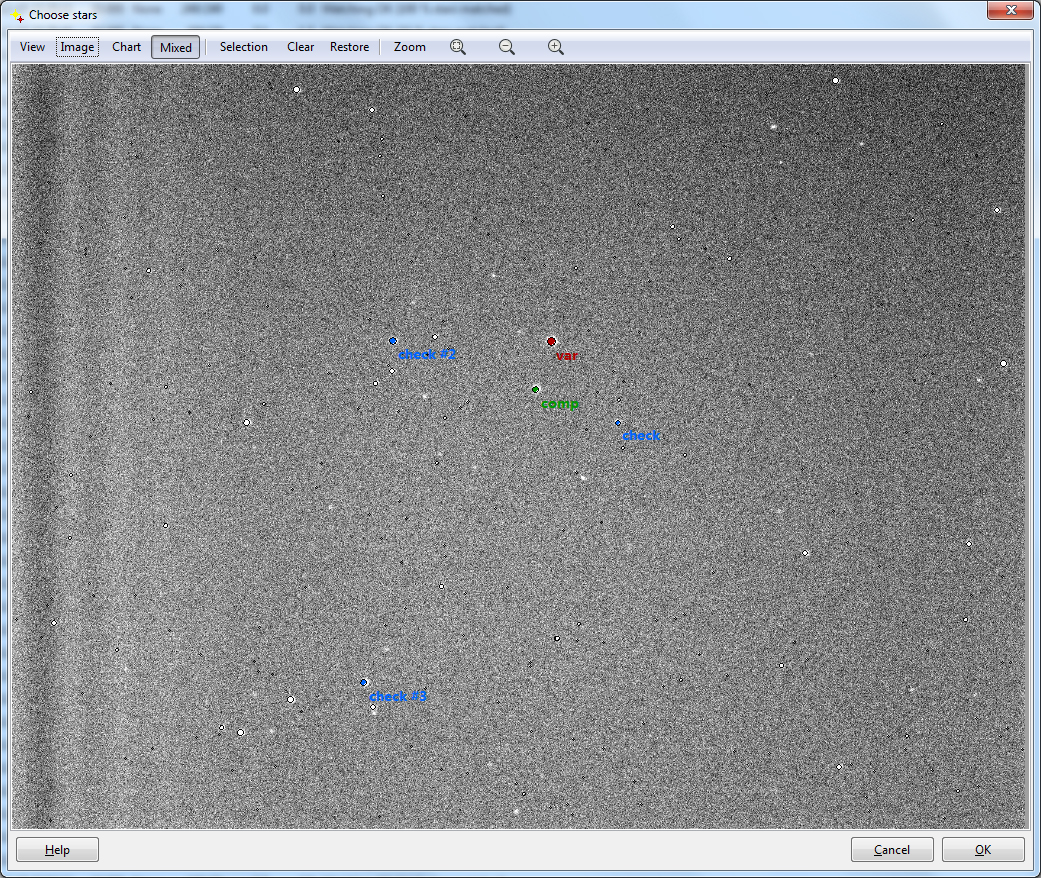Screen dimensions: 1041x878
Task: Click the zoom to fit magnifier icon
Action: 458,47
